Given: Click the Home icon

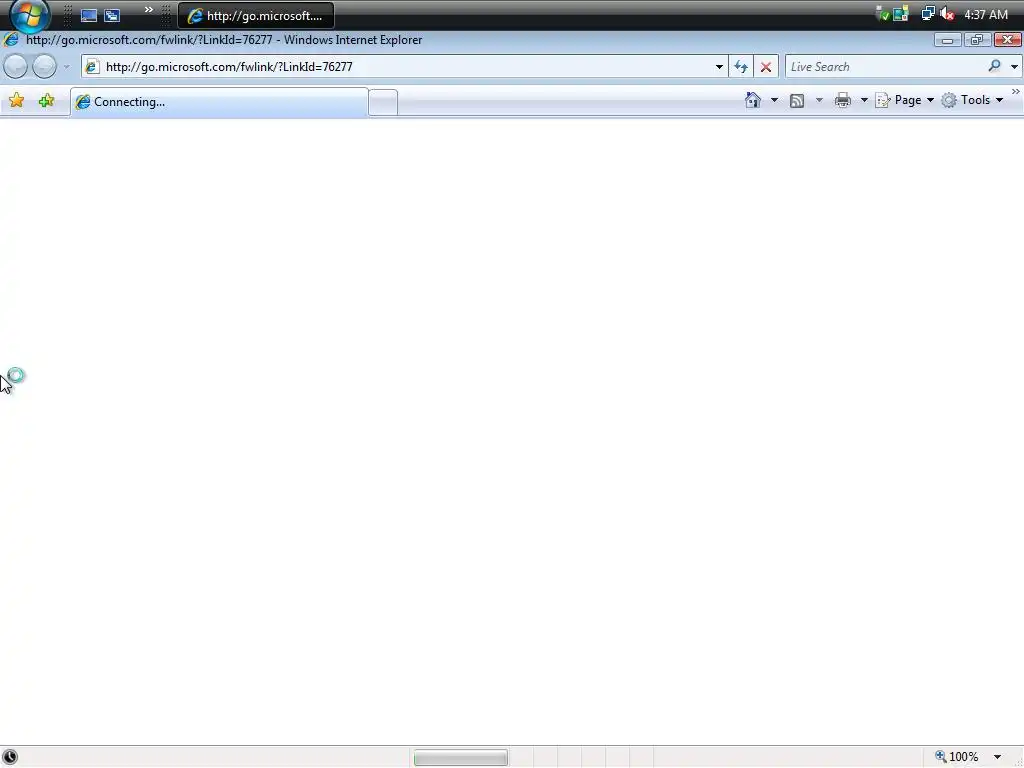Looking at the screenshot, I should (753, 100).
